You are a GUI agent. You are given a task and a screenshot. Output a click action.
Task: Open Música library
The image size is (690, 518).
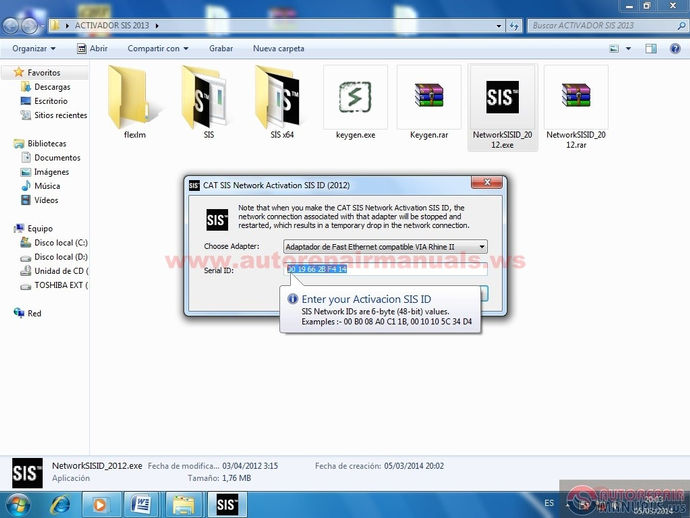click(47, 186)
